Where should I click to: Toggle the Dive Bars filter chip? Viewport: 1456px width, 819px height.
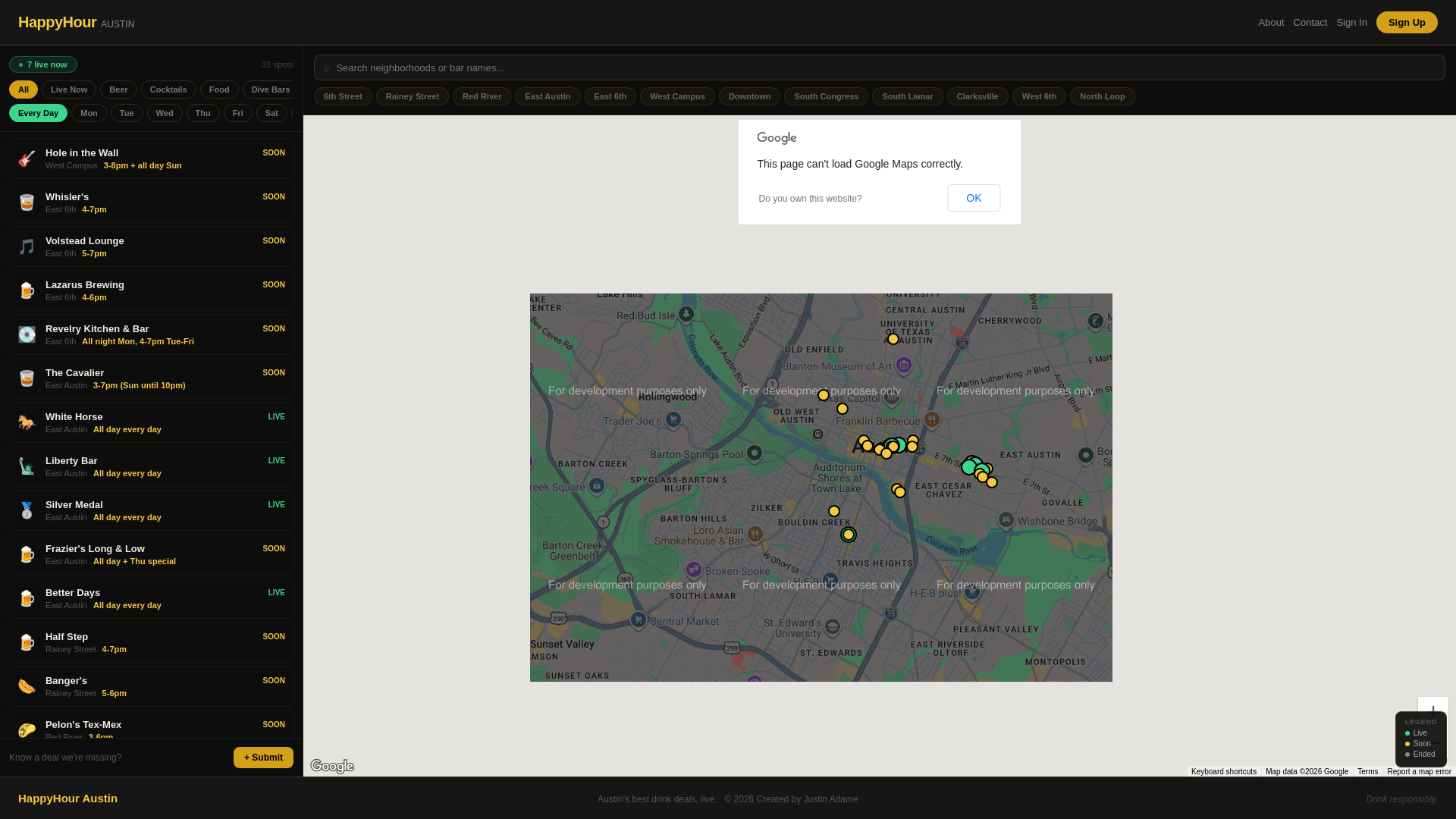coord(270,89)
